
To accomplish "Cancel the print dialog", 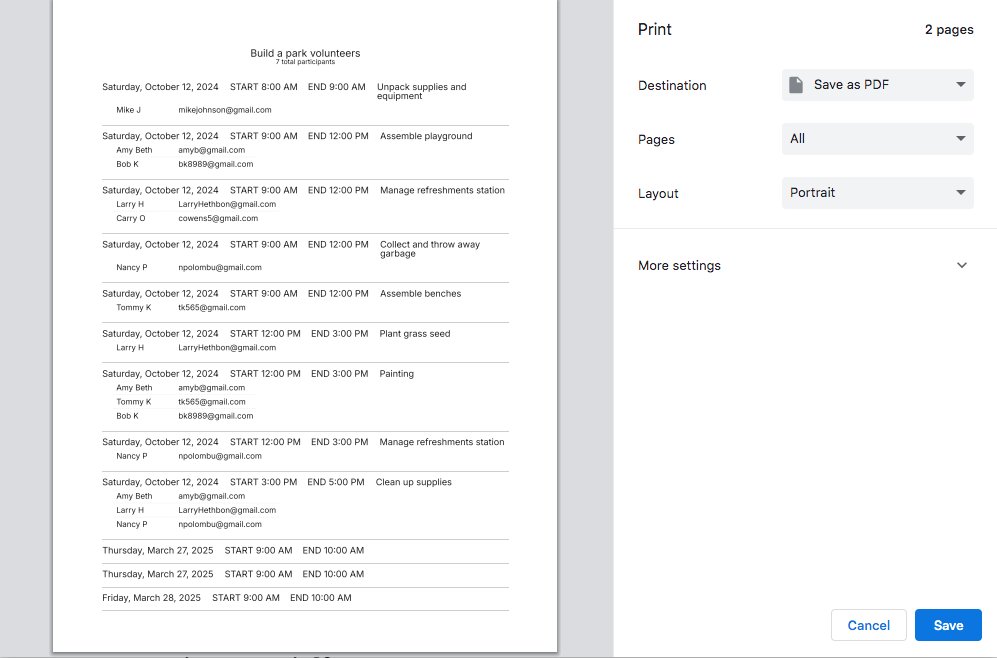I will click(869, 625).
